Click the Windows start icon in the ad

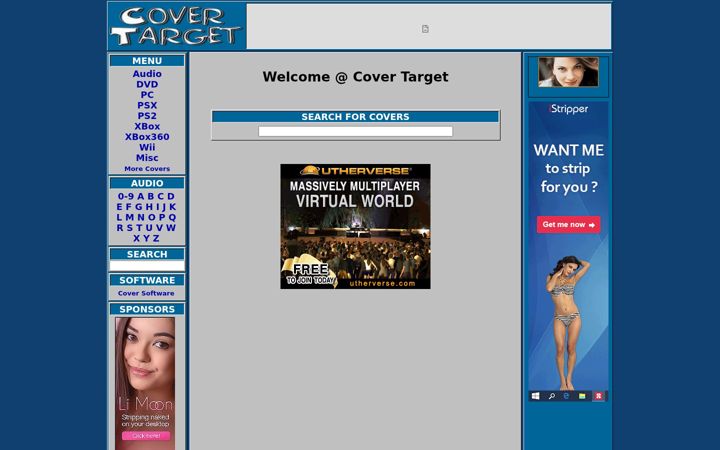535,396
